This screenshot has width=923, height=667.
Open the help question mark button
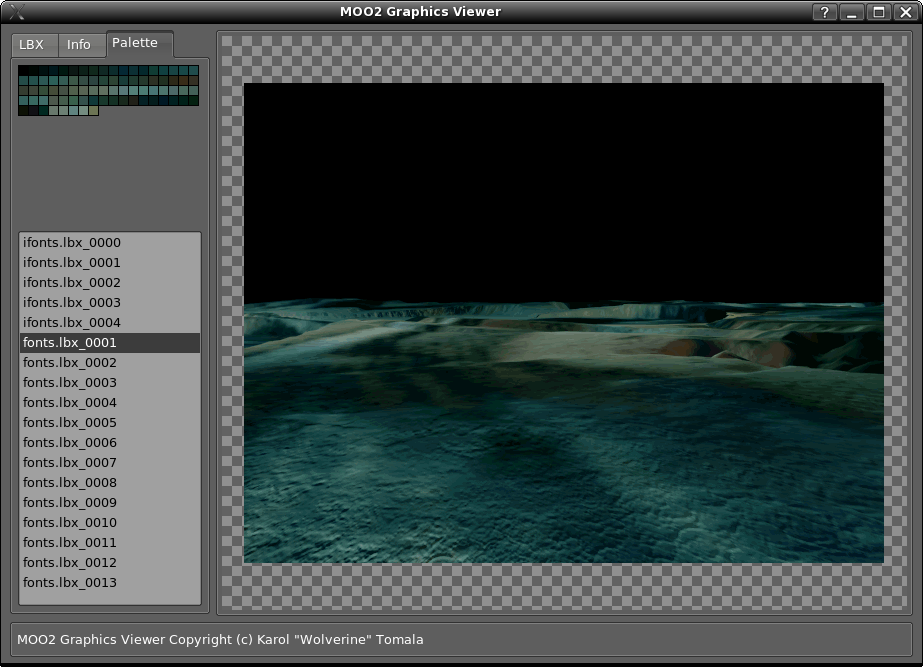pos(825,12)
